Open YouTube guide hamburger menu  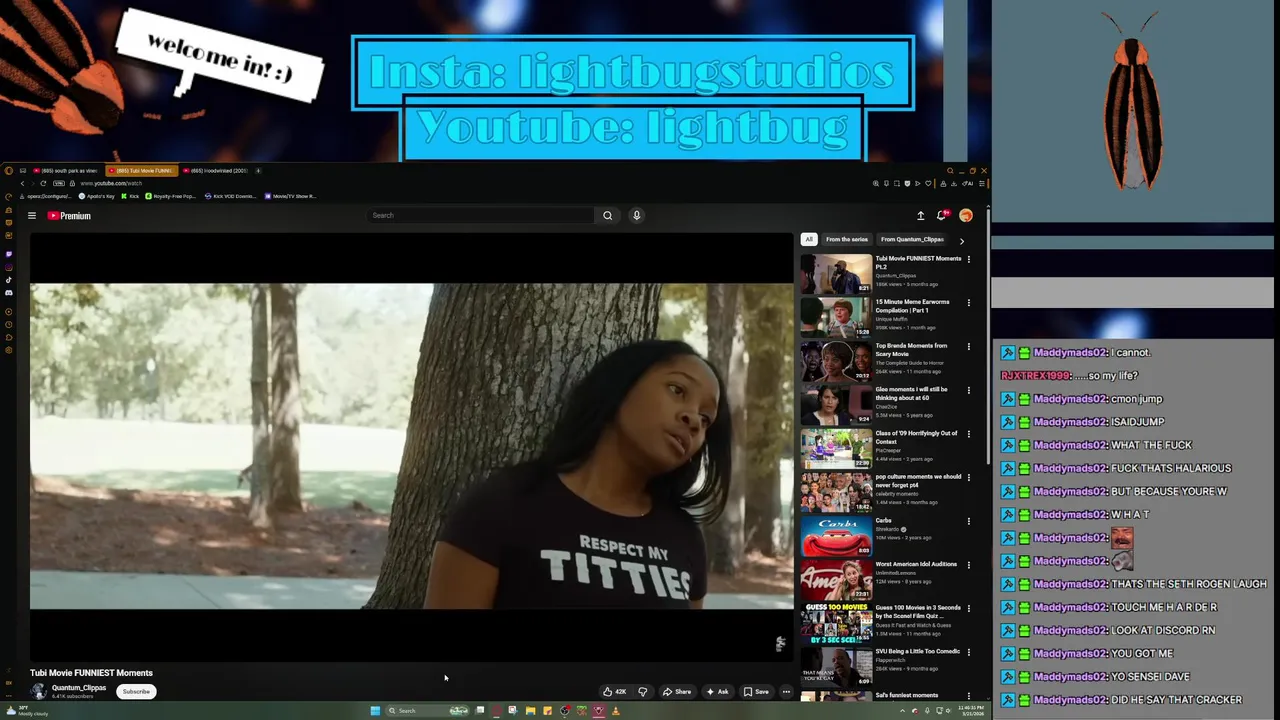point(32,215)
